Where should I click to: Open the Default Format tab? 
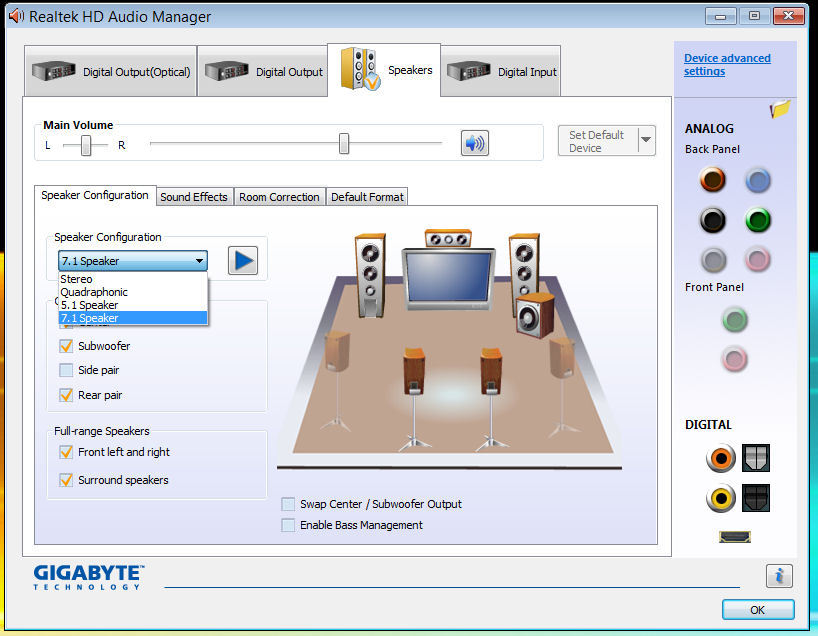click(x=367, y=197)
